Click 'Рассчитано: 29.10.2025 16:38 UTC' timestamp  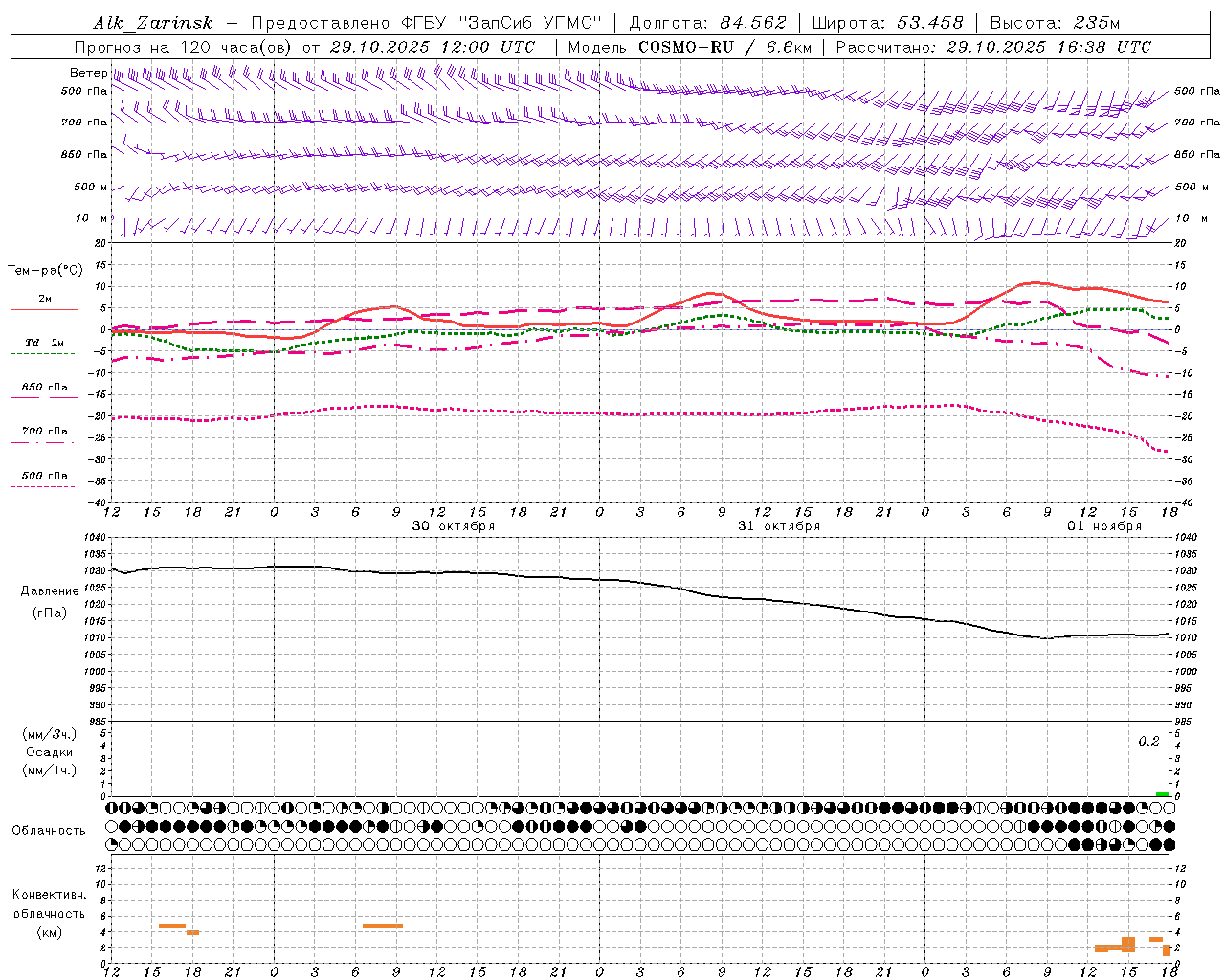(993, 47)
